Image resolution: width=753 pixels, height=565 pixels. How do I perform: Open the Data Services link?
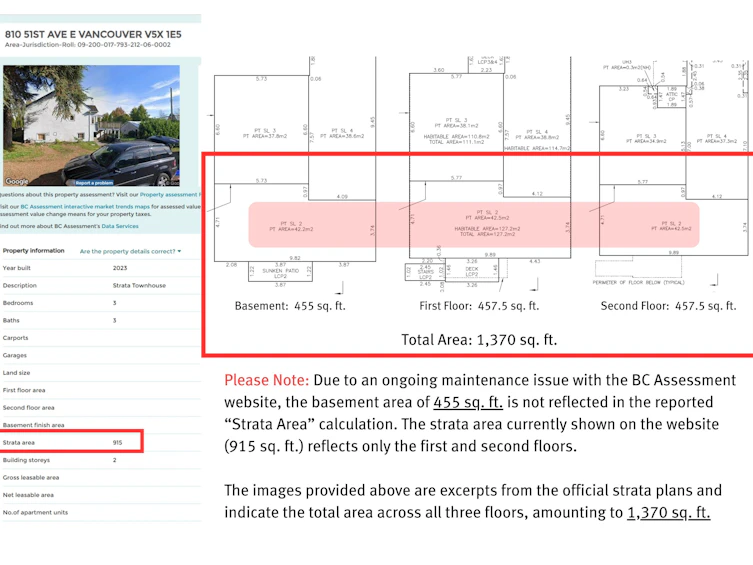pos(120,226)
